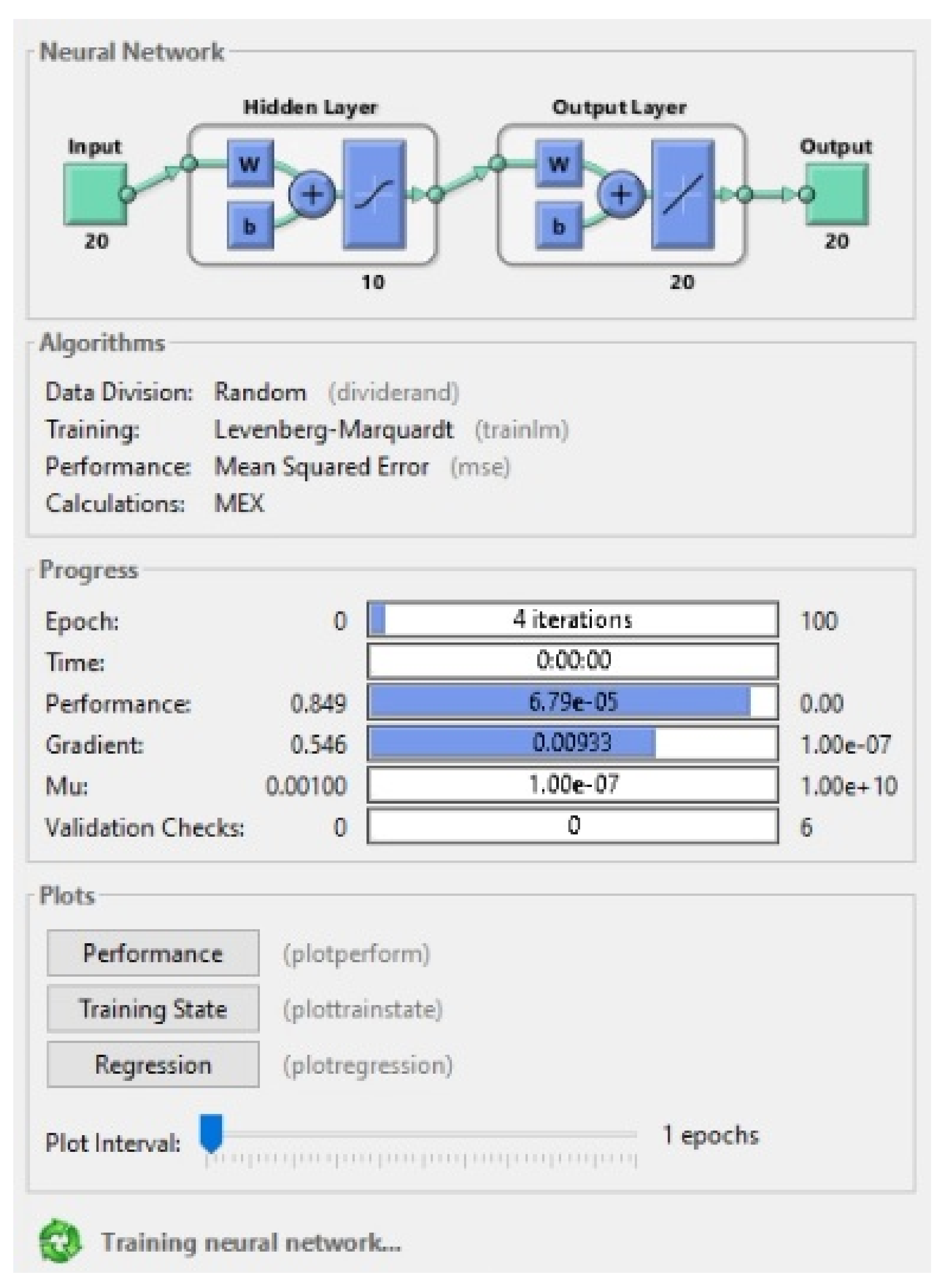Click the green Input block
This screenshot has height=1288, width=947.
(x=94, y=194)
